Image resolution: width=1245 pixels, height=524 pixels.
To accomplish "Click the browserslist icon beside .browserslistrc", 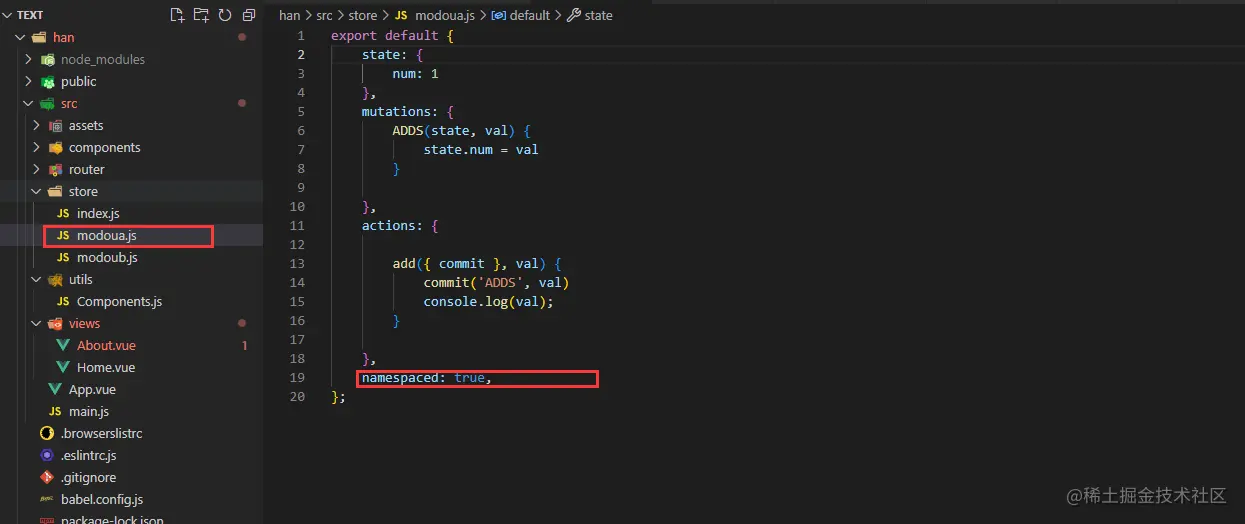I will (x=46, y=433).
